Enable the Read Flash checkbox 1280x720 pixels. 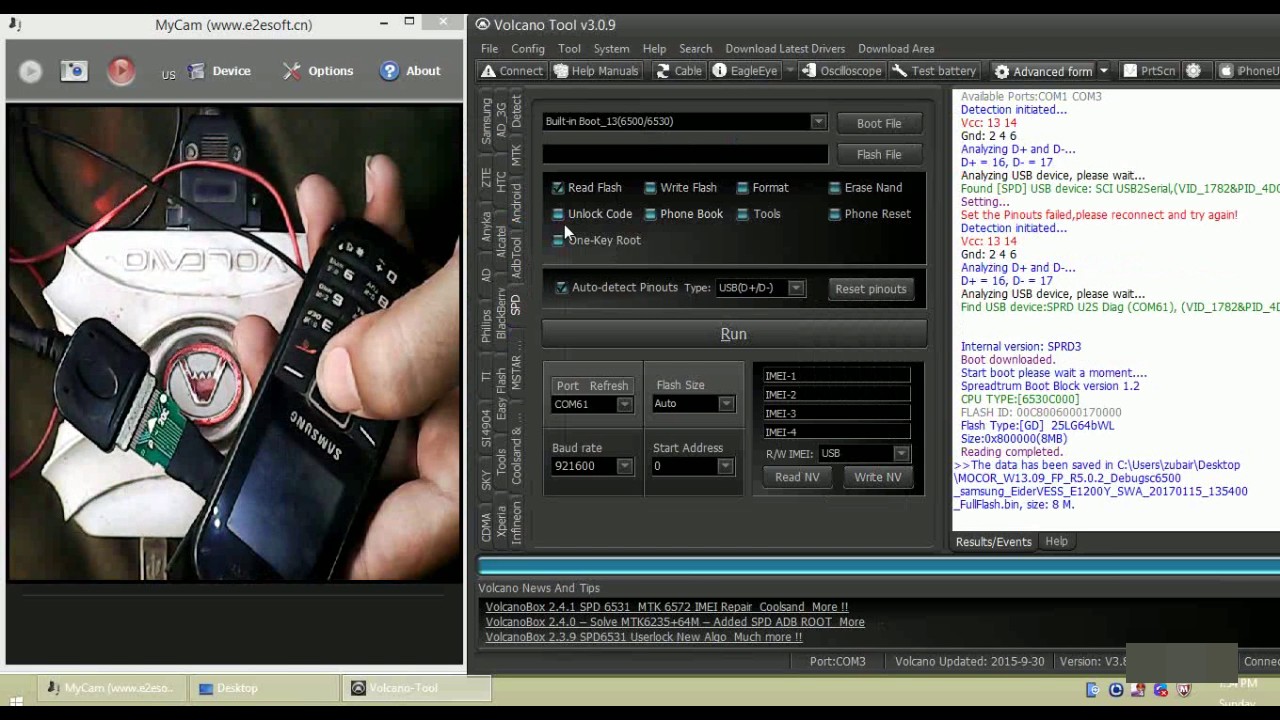[x=558, y=187]
